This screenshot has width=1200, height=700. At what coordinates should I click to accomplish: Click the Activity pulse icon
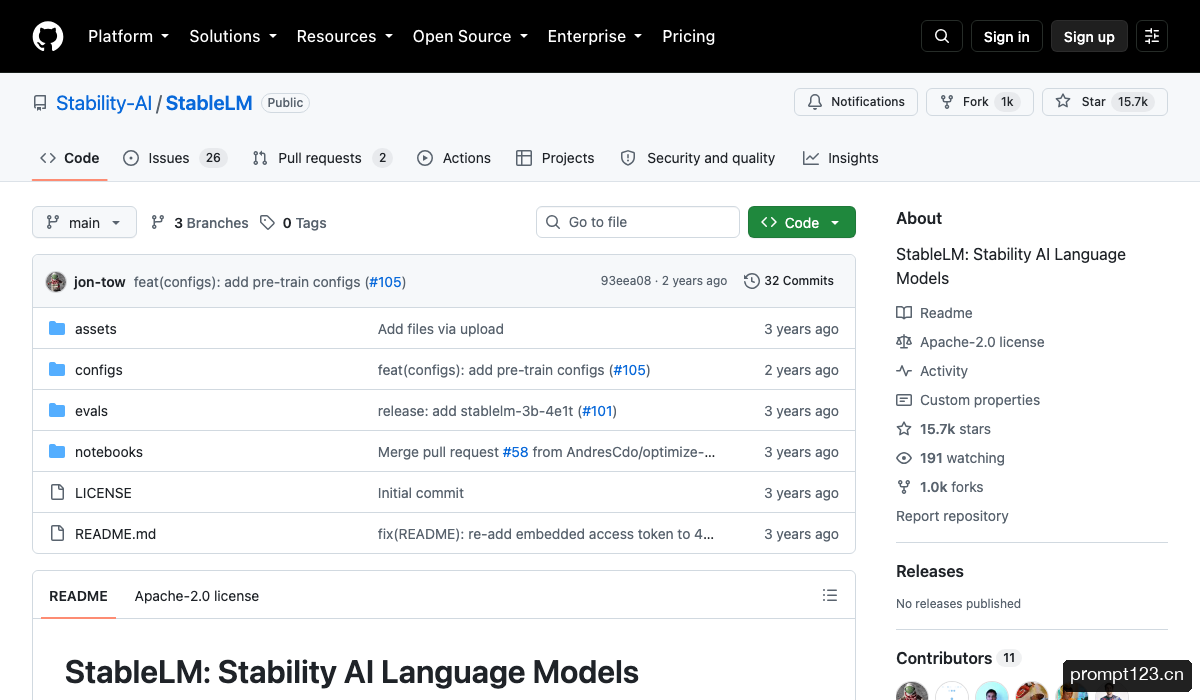coord(904,371)
